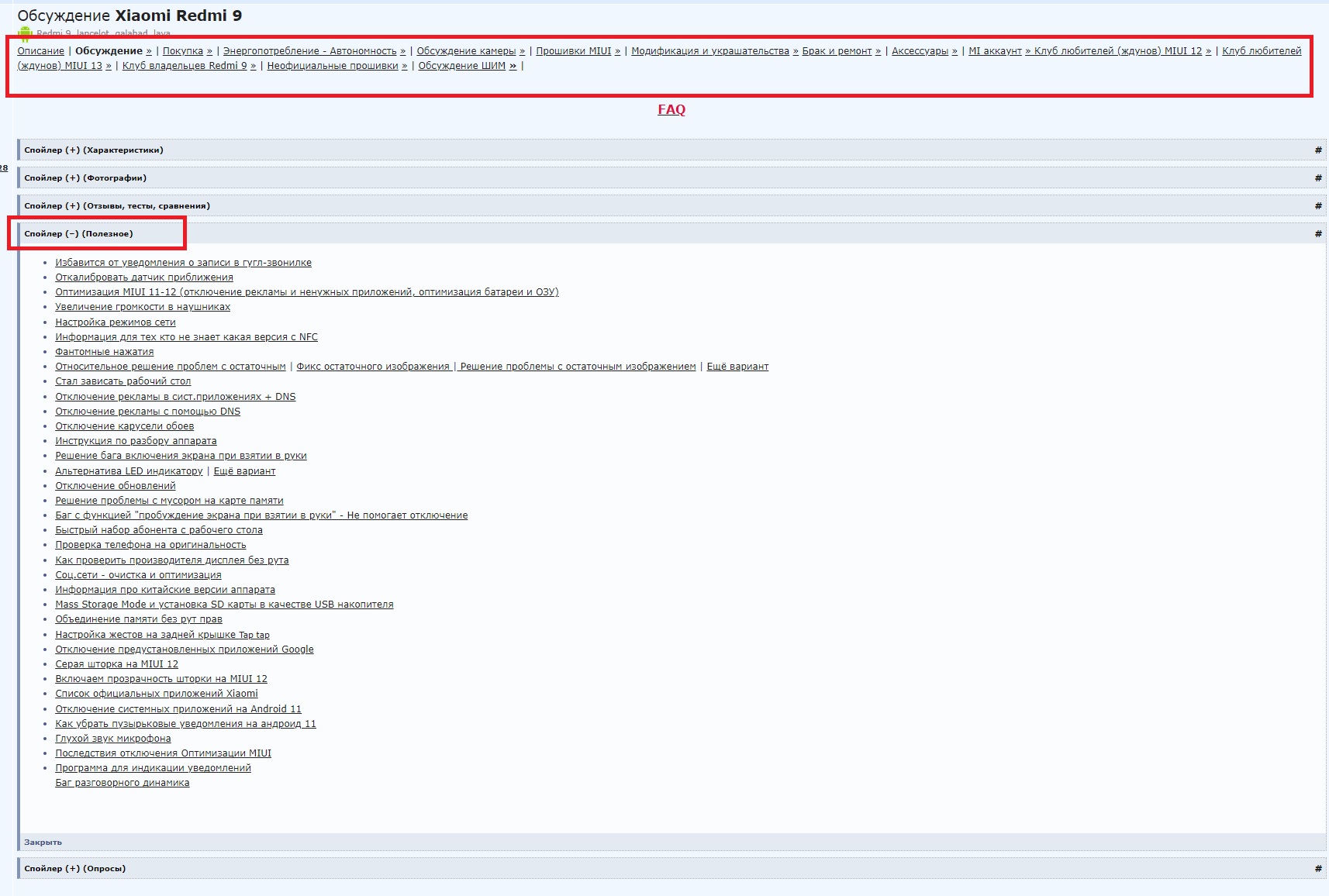Screen dimensions: 1329x896
Task: Click the # anchor on the Полезное spoiler
Action: [1318, 234]
